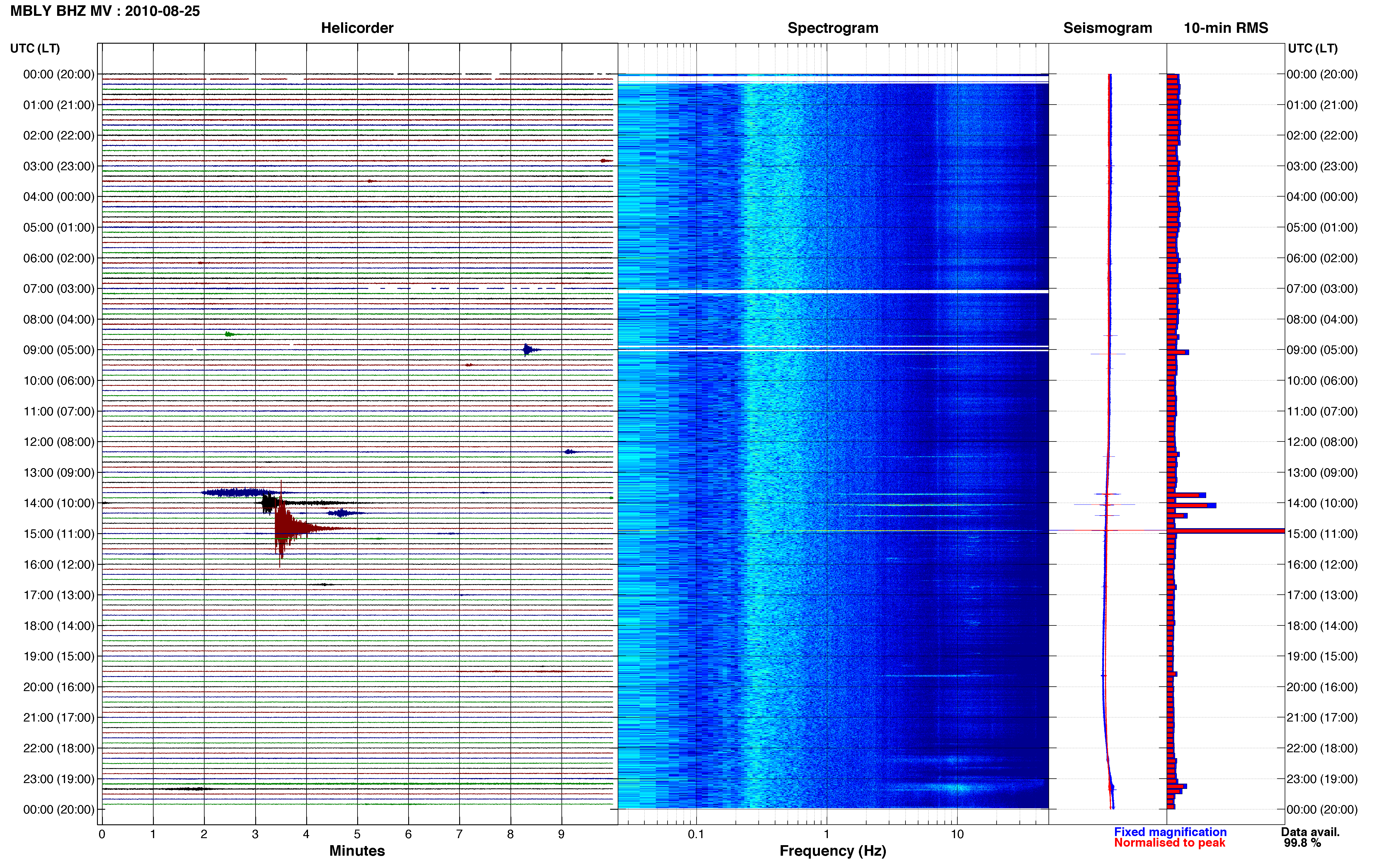This screenshot has height=868, width=1389.
Task: Click the white data gap band near 07:00 in spectrogram
Action: coord(833,292)
